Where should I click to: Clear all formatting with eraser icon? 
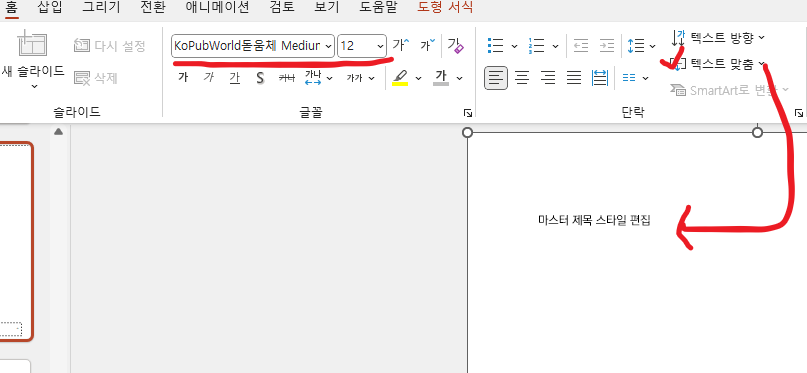click(x=455, y=45)
